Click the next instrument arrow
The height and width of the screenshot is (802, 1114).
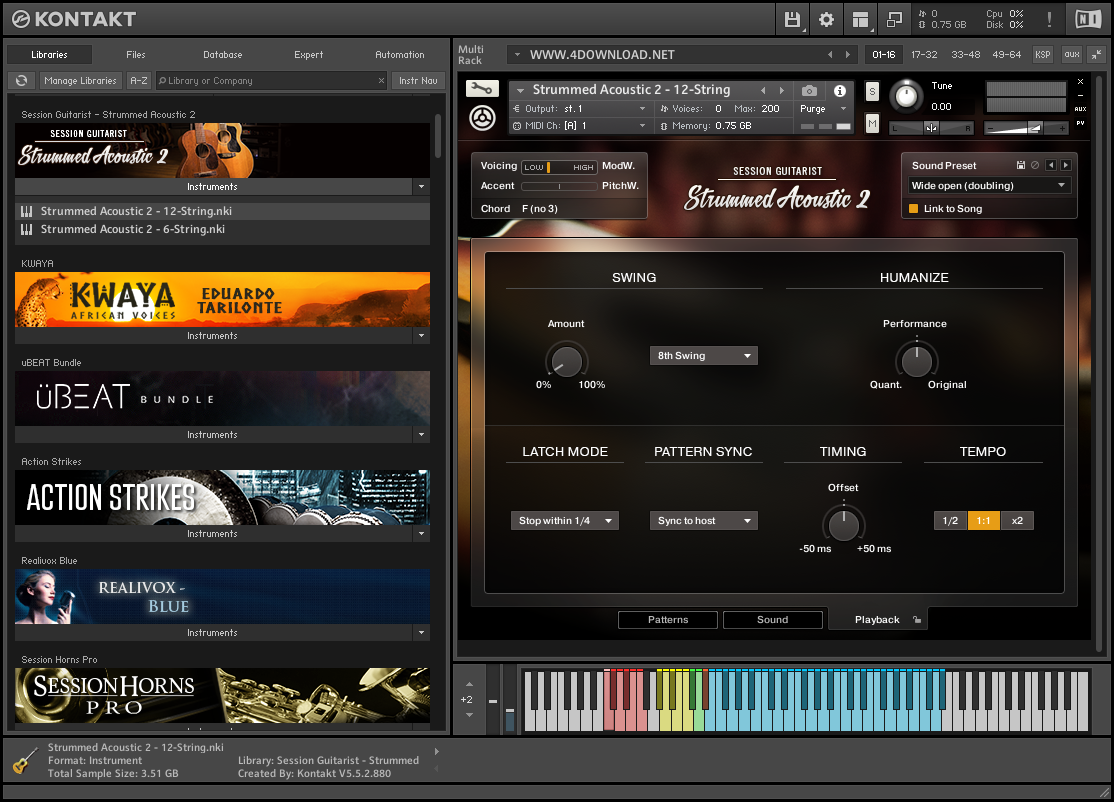782,90
